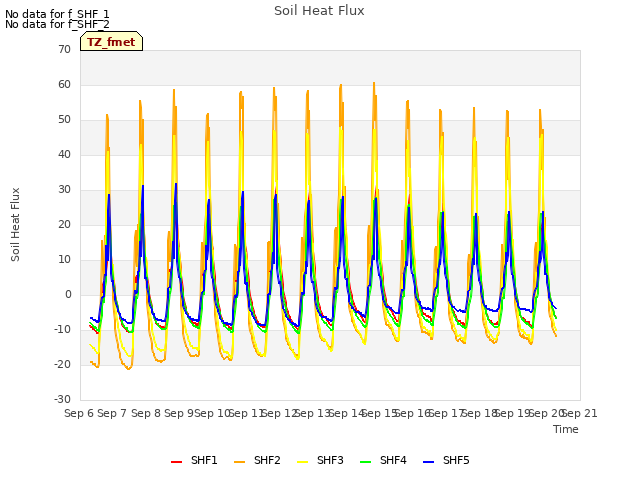
Task: Select the SHF3 legend label
Action: (x=330, y=460)
